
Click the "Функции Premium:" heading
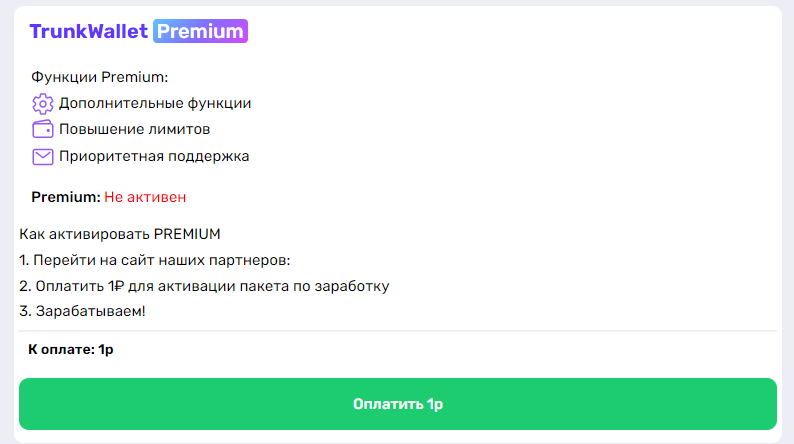(x=100, y=77)
